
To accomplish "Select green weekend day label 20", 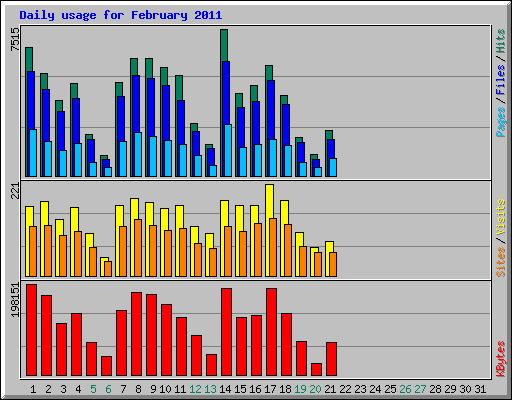I will click(315, 389).
